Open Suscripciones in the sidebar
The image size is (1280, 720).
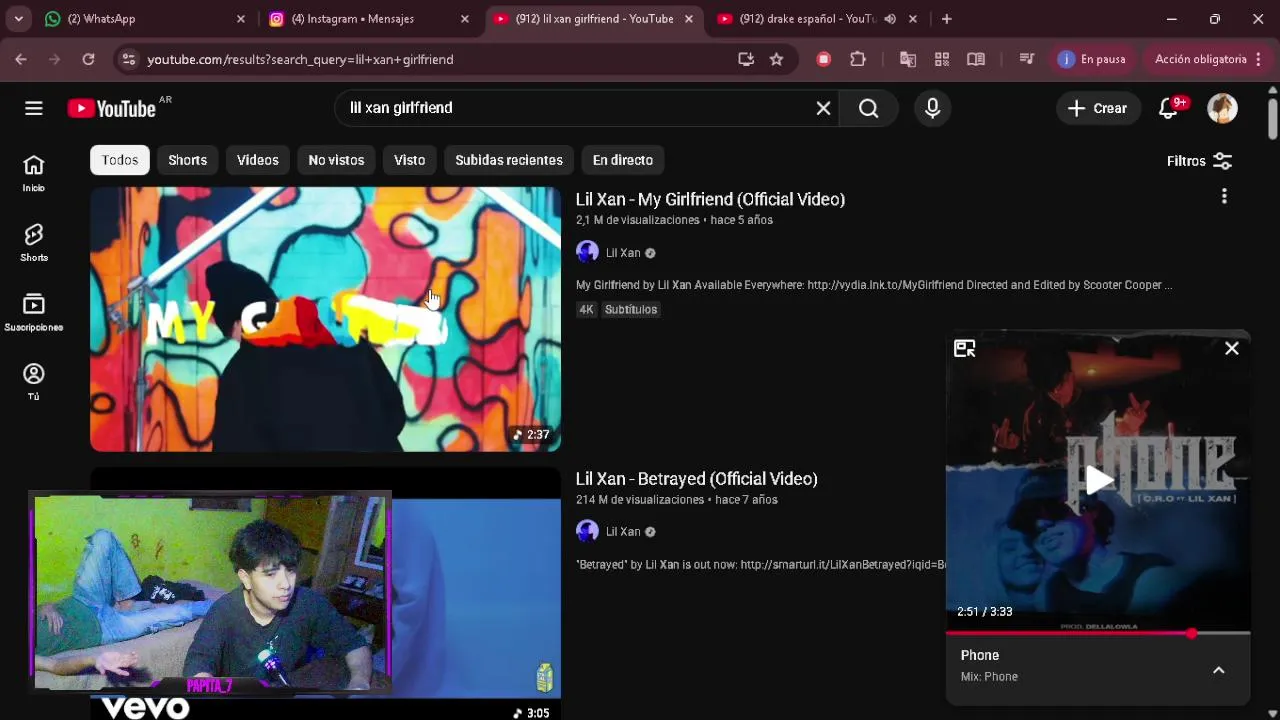(x=34, y=313)
